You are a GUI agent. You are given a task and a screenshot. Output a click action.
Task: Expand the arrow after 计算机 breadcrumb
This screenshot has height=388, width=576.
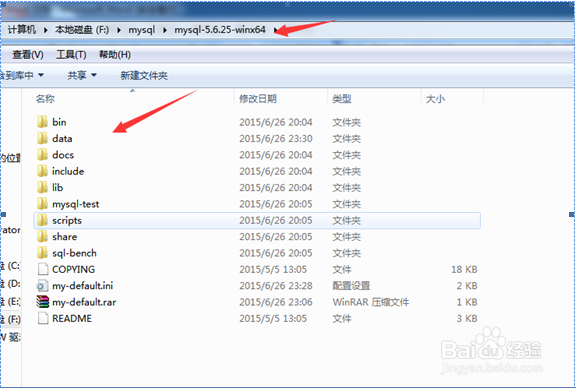[x=46, y=30]
